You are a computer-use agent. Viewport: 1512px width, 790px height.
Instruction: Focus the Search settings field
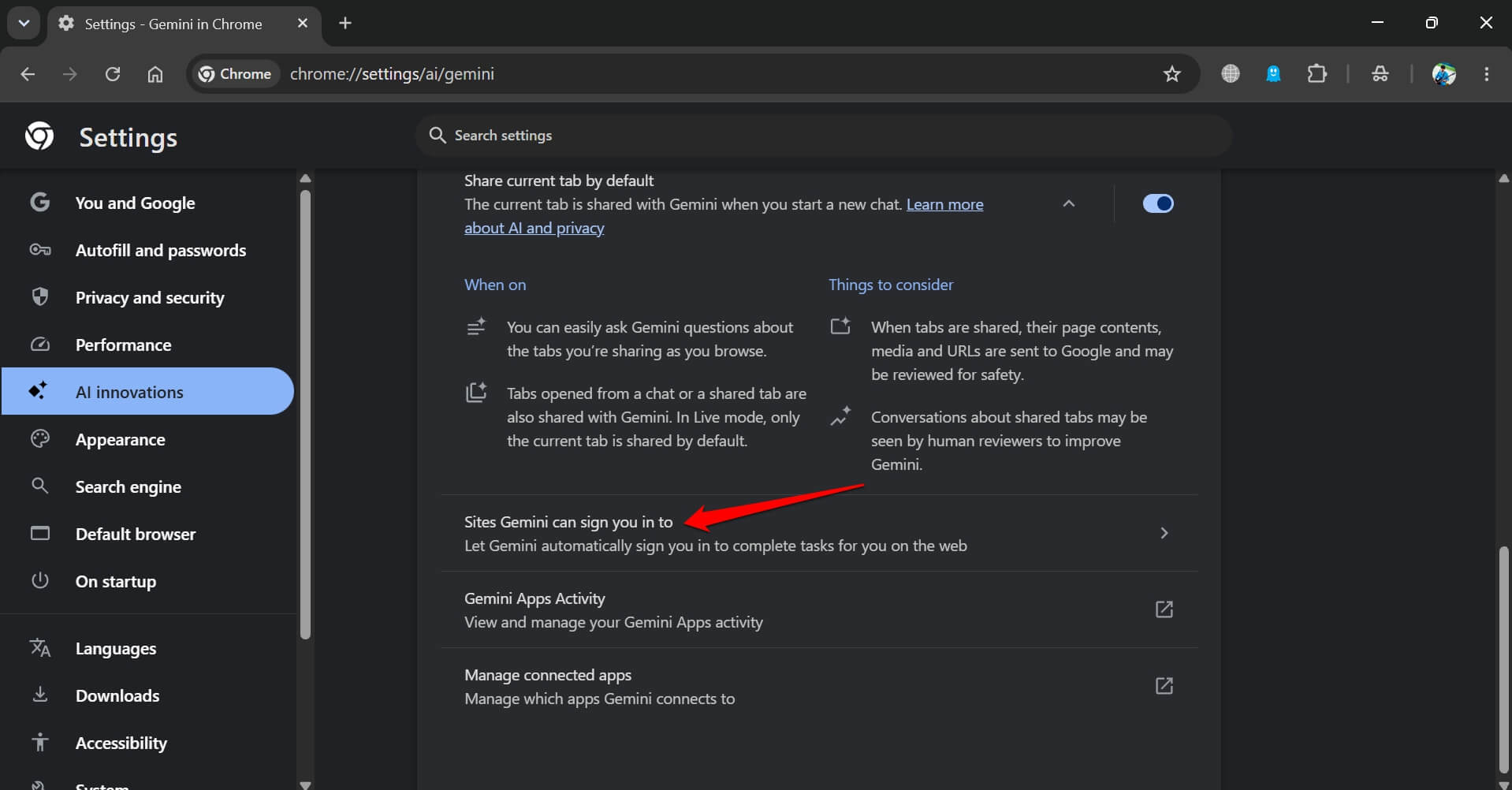[824, 136]
